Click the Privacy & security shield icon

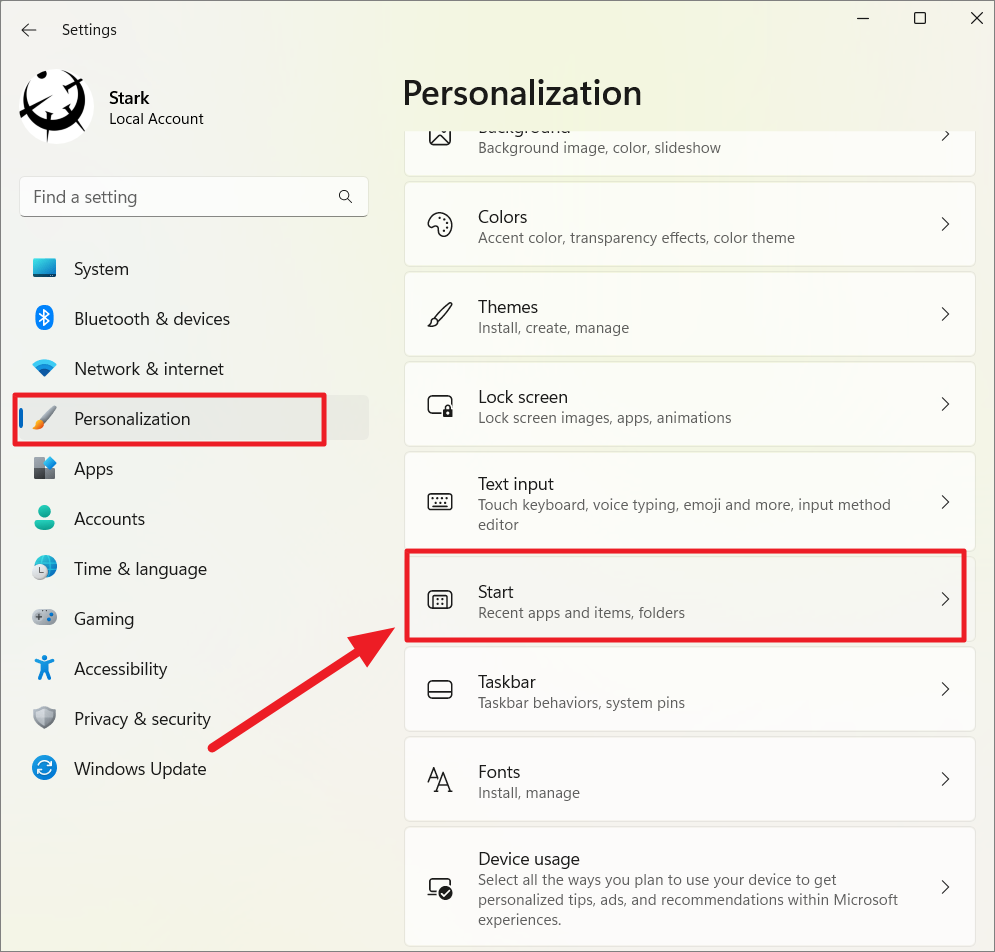[44, 718]
